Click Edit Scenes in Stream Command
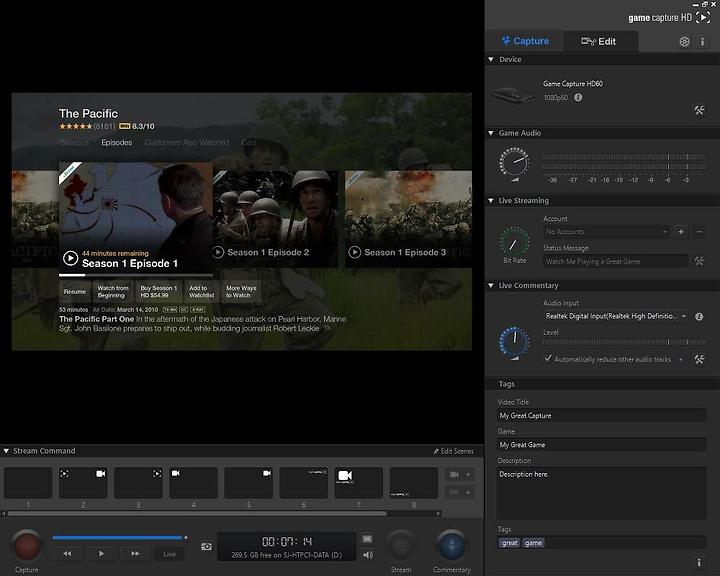 (454, 451)
